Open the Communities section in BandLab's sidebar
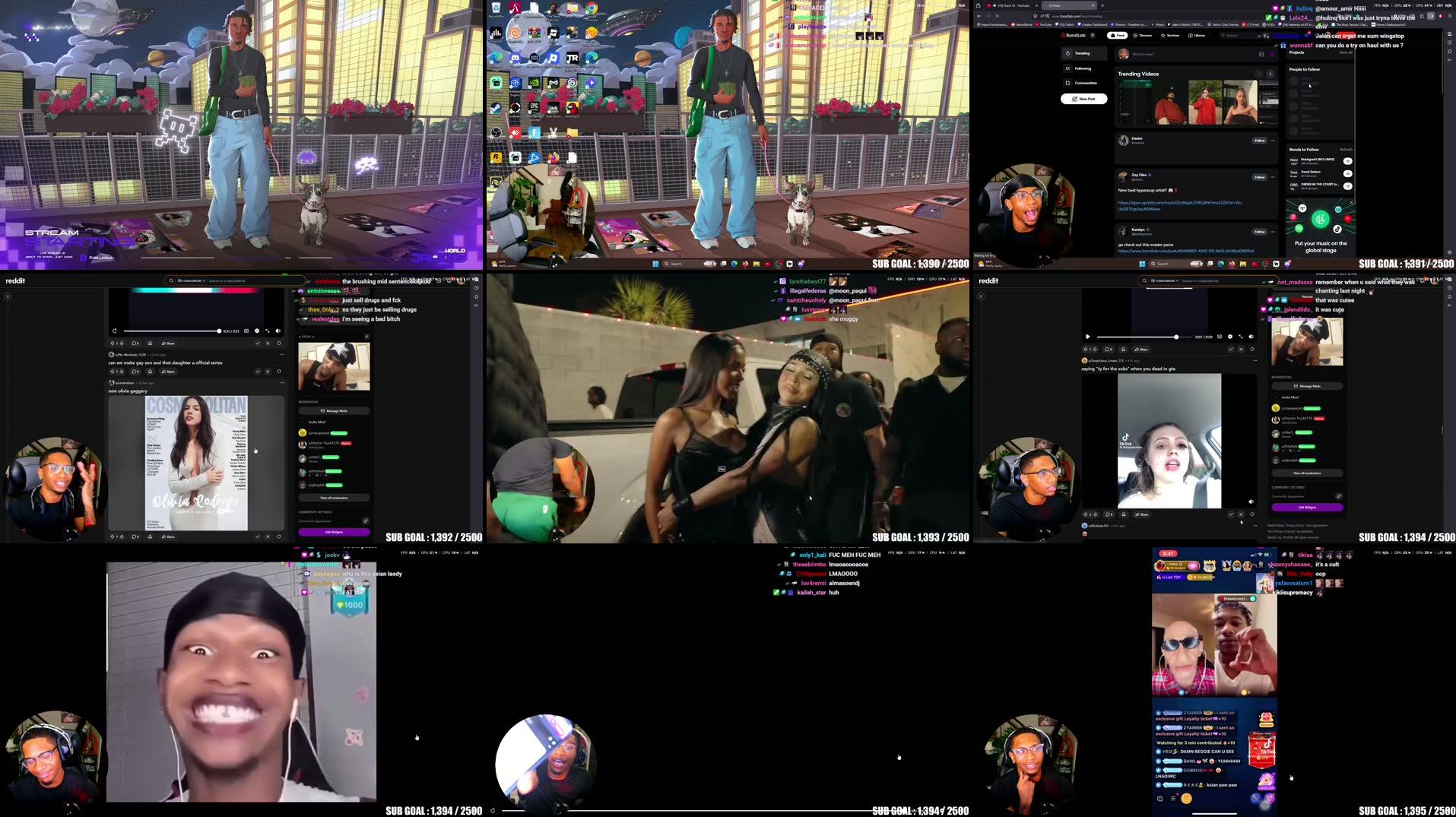1456x817 pixels. point(1086,83)
